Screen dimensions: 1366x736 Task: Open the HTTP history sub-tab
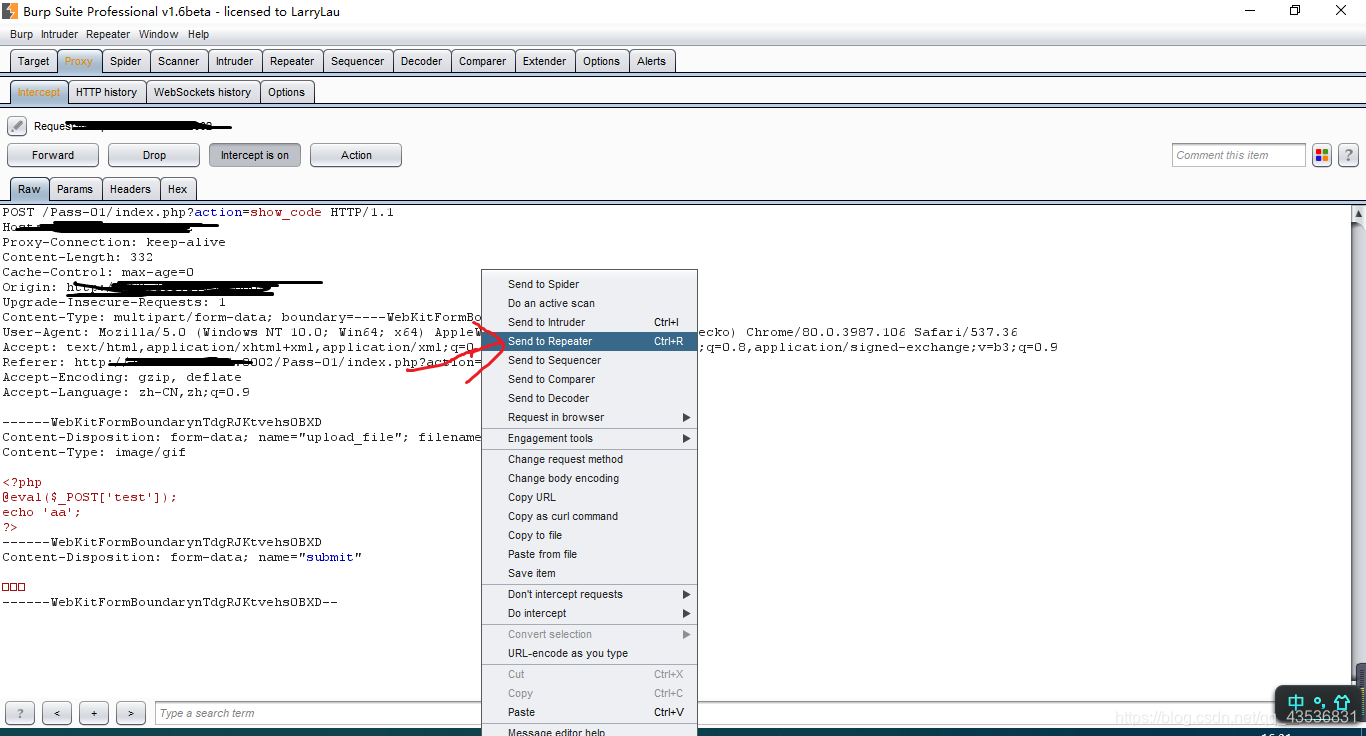coord(106,92)
